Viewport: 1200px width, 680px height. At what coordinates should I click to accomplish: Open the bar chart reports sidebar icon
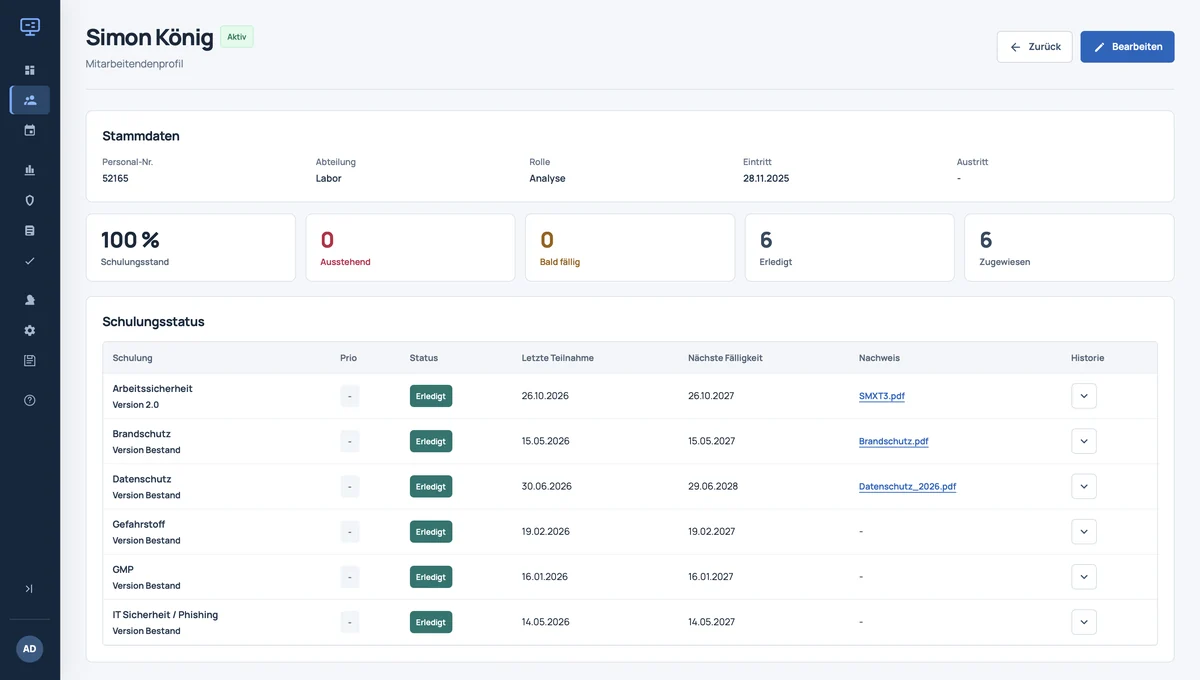point(30,170)
